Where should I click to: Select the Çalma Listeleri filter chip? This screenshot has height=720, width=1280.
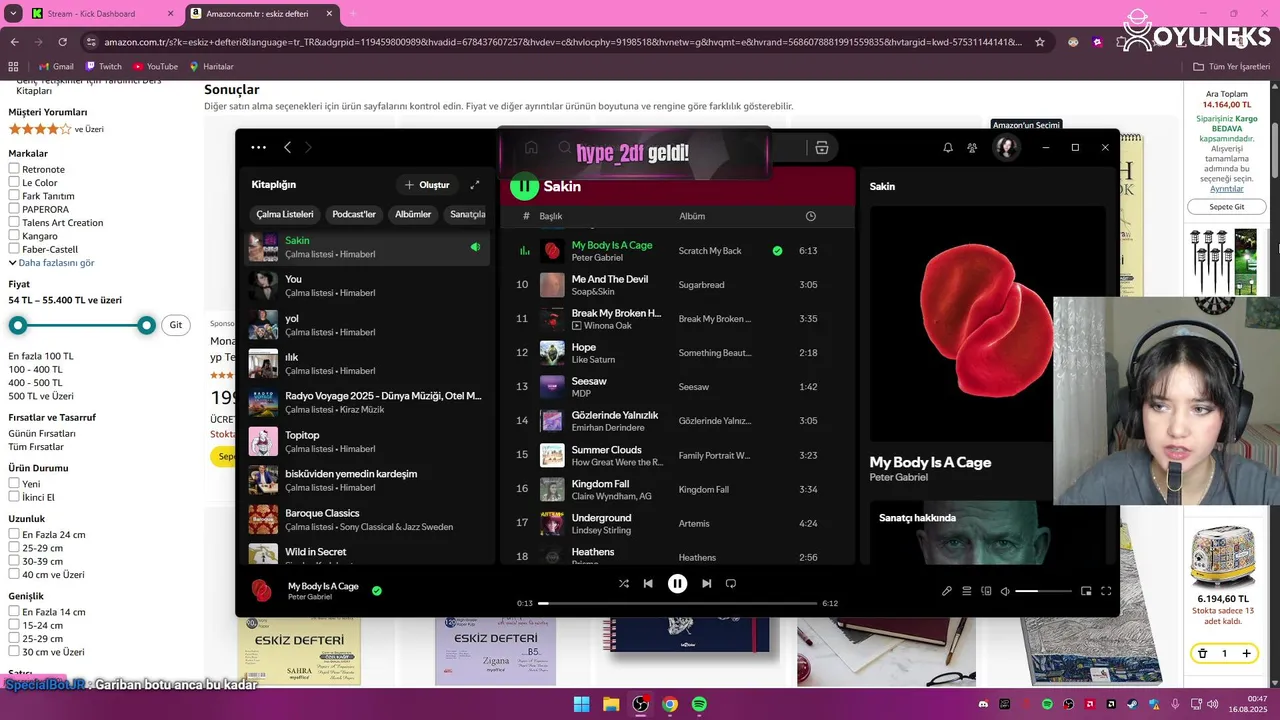coord(285,214)
